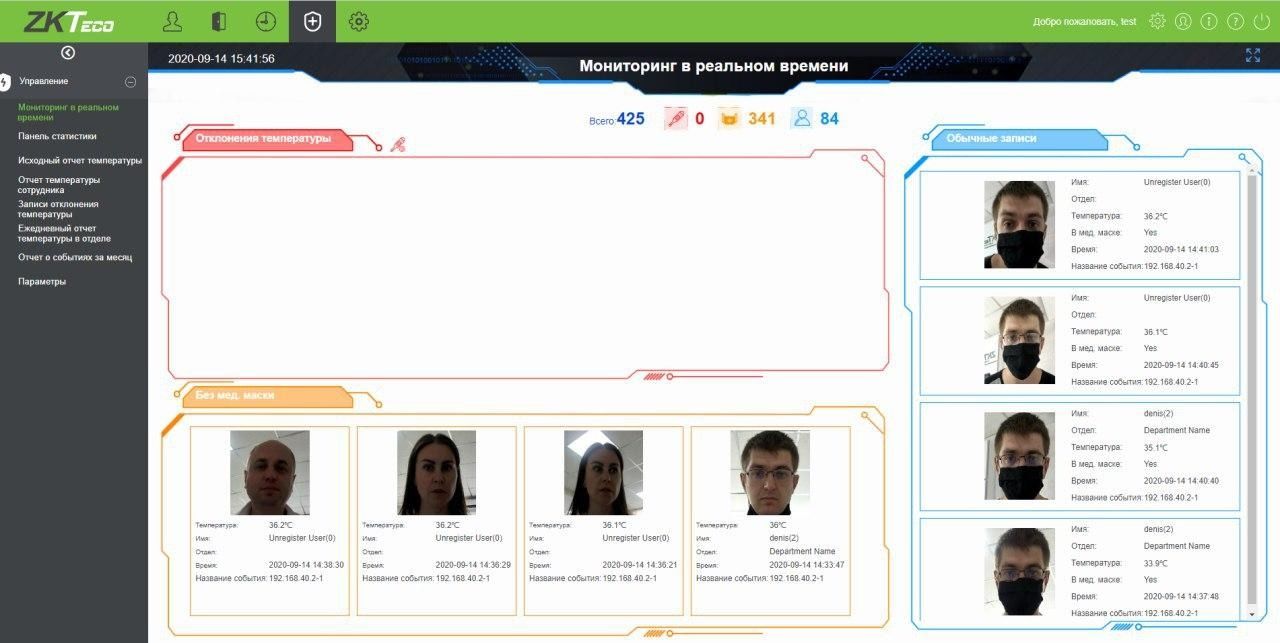Select the shield temperature detection module

312,21
